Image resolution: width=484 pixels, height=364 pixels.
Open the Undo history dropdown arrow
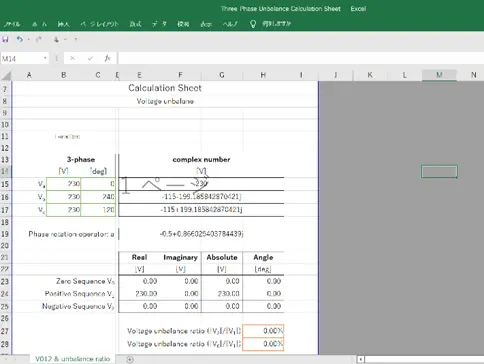coord(28,39)
